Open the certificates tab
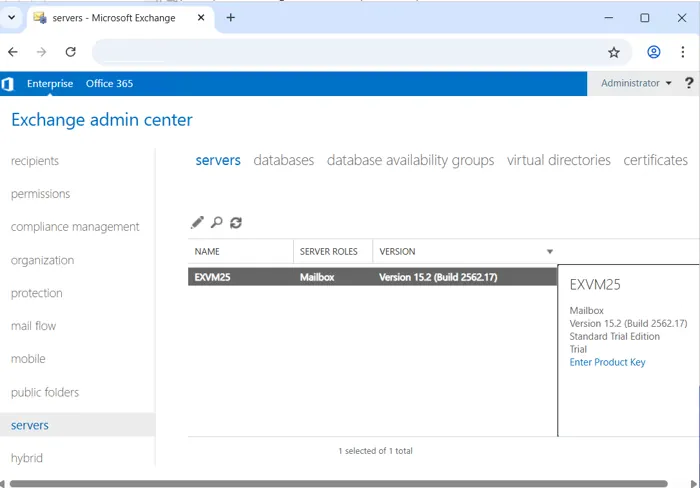This screenshot has height=488, width=700. [655, 160]
